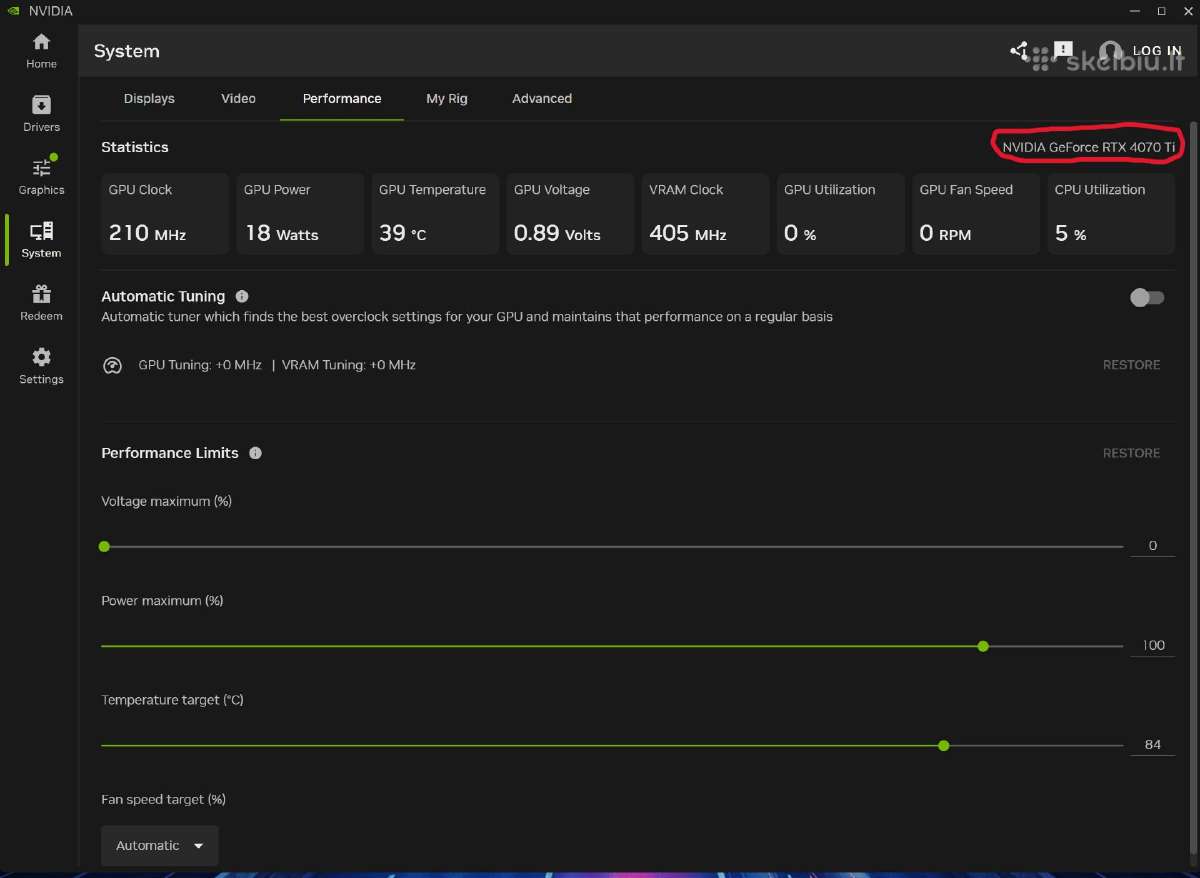
Task: Maximize the NVIDIA window
Action: (x=1161, y=11)
